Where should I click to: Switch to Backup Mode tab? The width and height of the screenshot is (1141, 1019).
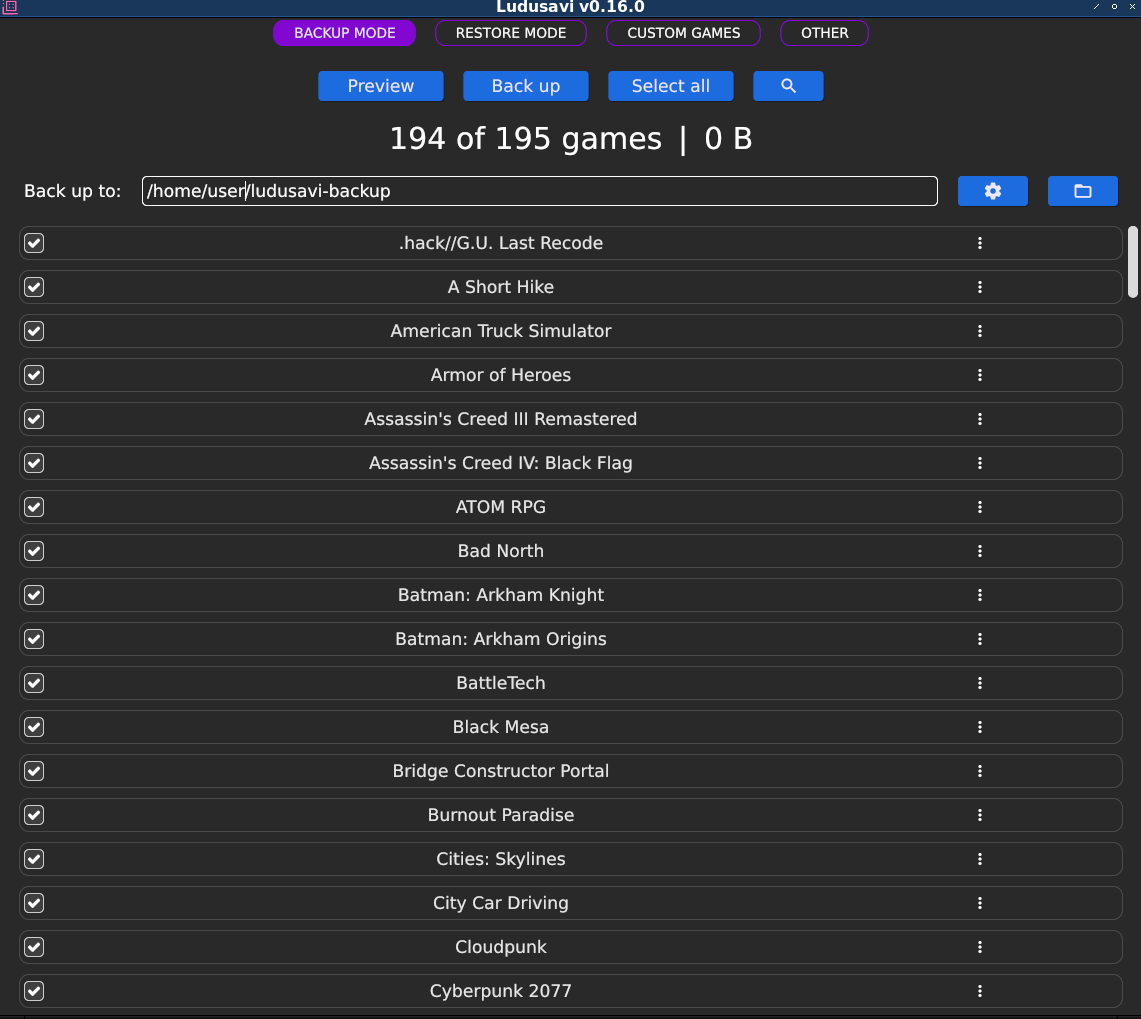344,33
